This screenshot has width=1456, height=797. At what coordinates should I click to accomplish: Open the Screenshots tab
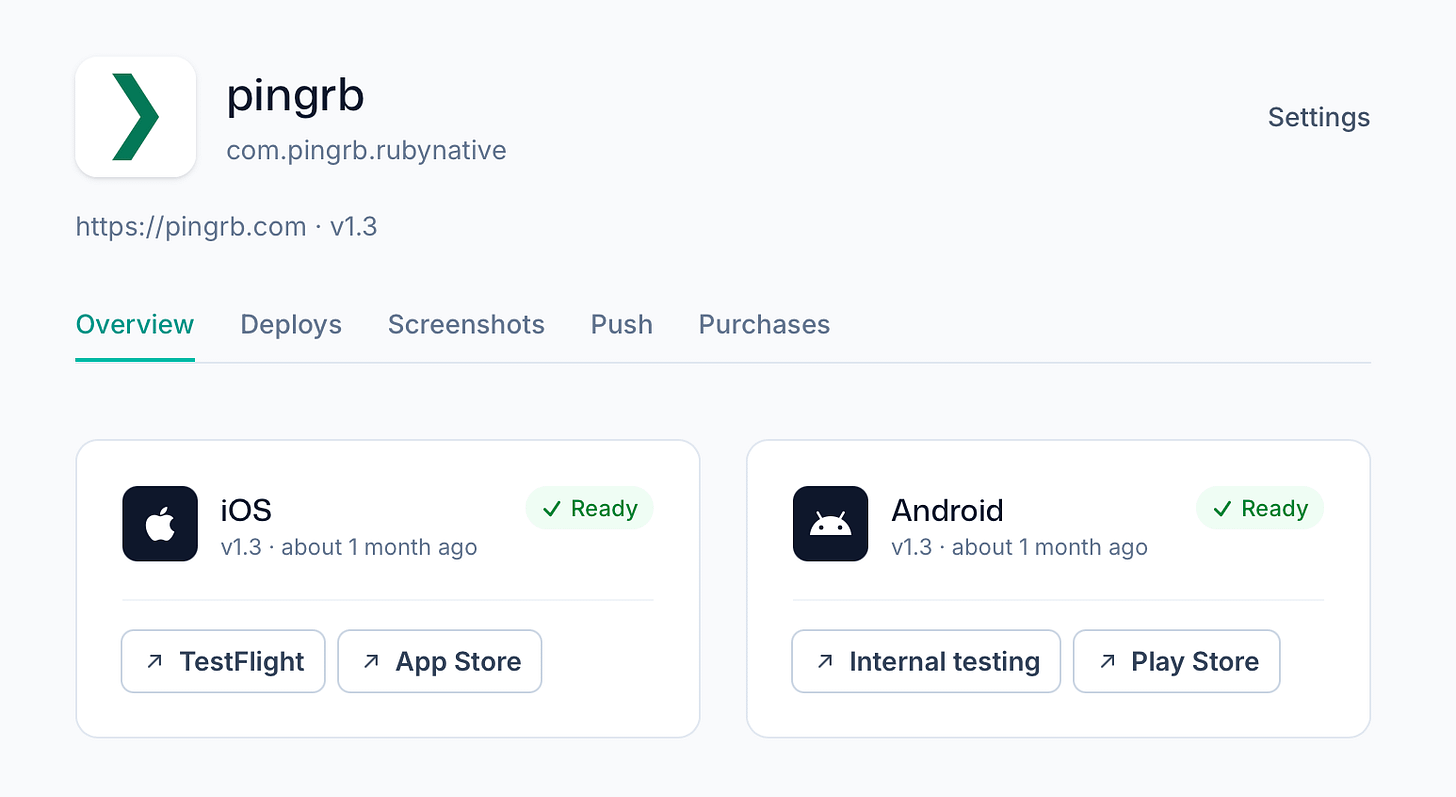click(466, 325)
